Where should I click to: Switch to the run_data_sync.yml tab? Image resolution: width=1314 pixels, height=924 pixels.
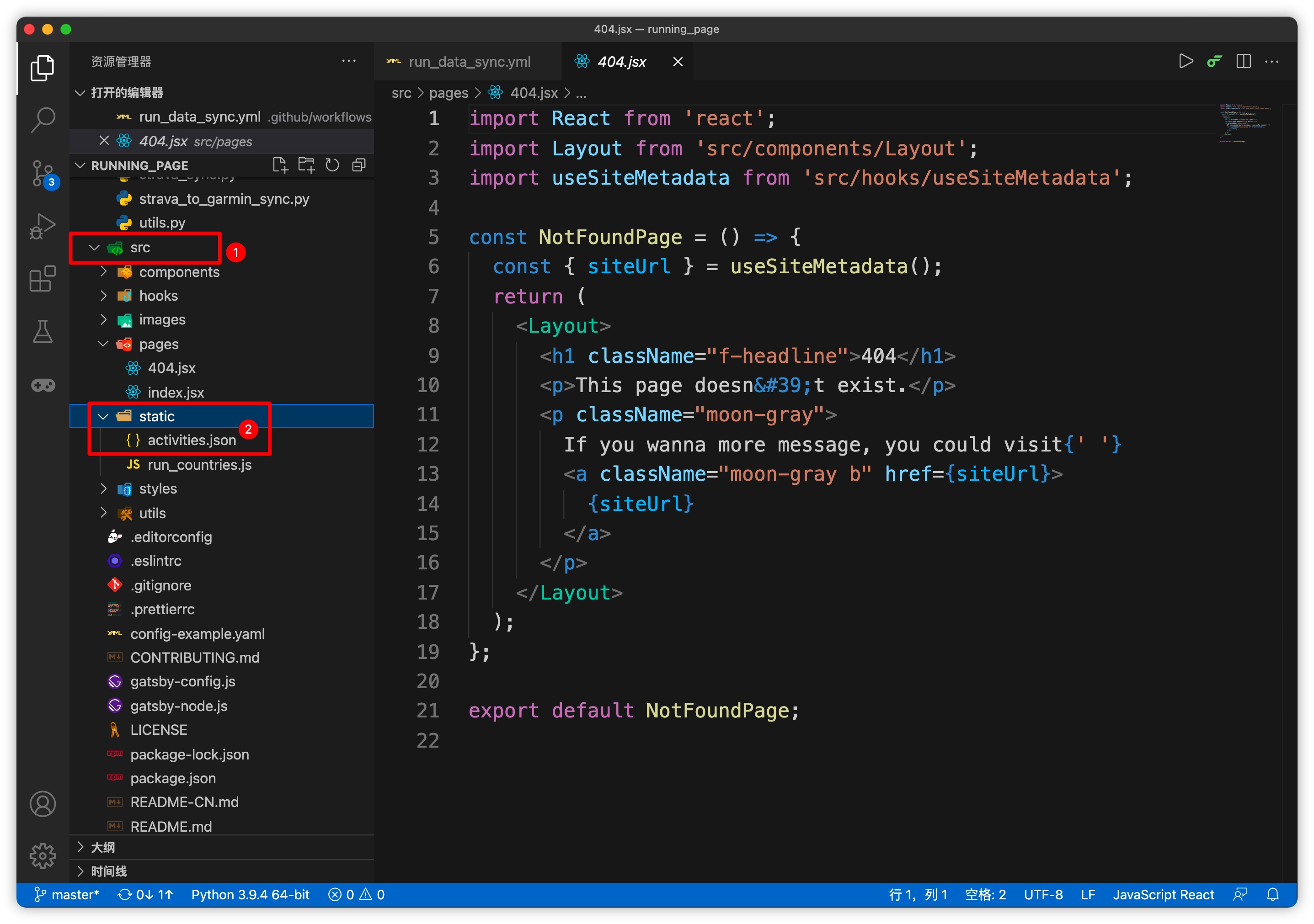pos(469,61)
